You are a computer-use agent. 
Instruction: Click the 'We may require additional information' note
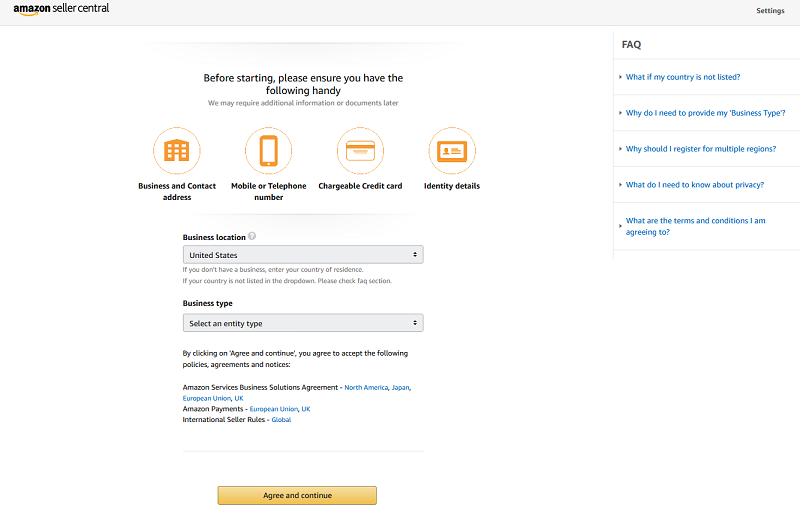coord(303,103)
